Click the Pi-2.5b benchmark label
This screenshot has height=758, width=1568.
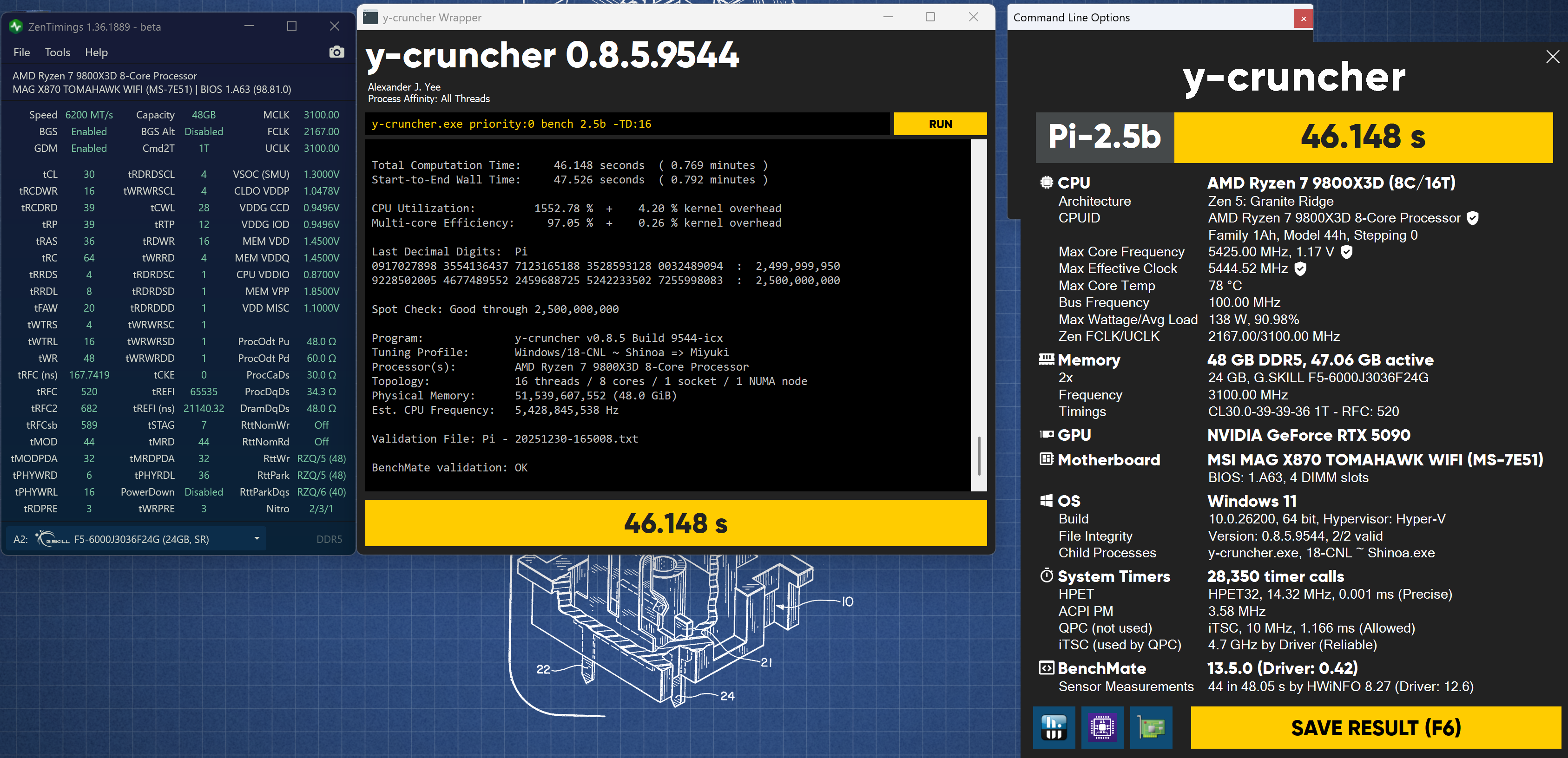(x=1104, y=137)
